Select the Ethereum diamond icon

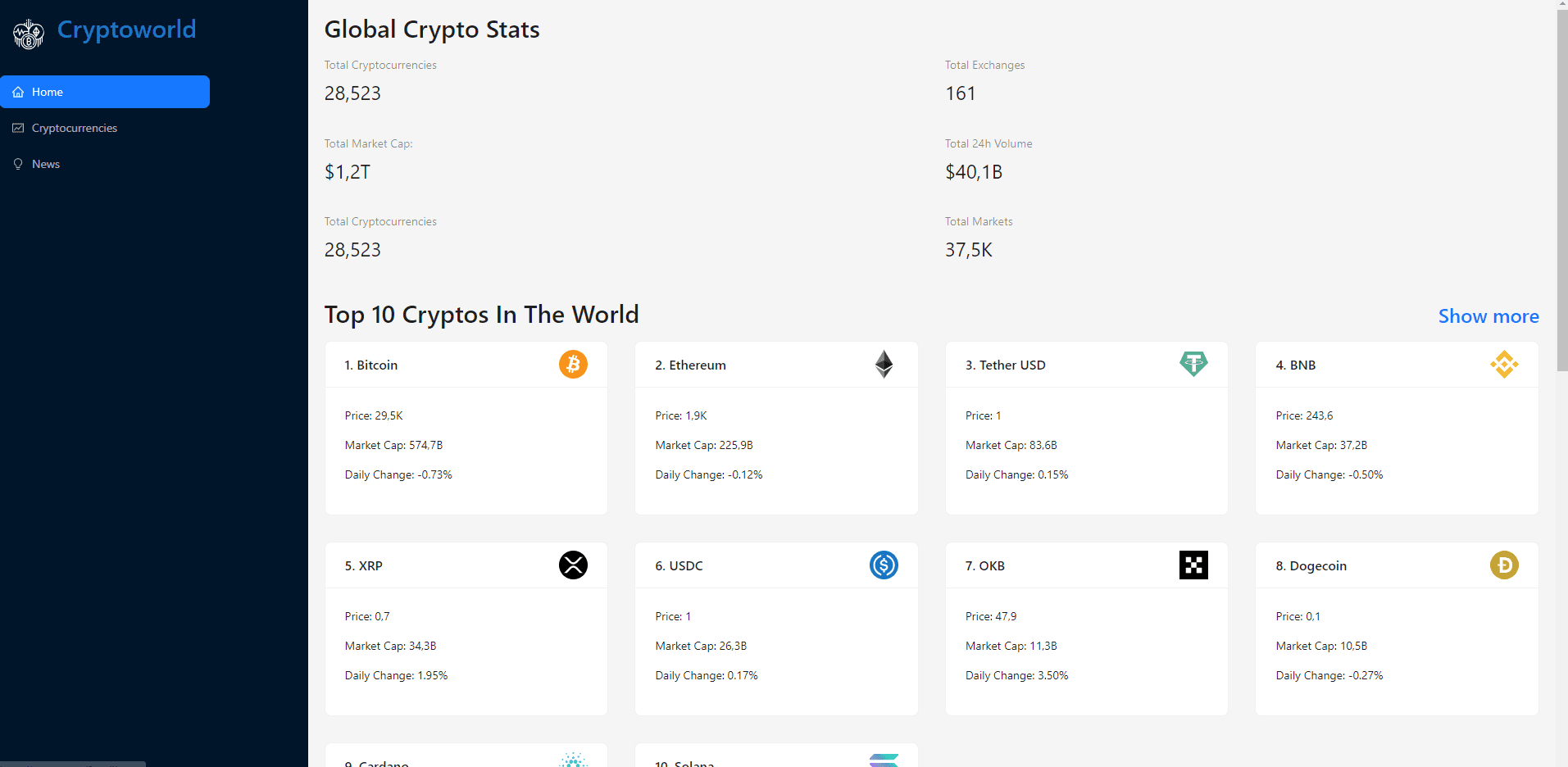[883, 364]
